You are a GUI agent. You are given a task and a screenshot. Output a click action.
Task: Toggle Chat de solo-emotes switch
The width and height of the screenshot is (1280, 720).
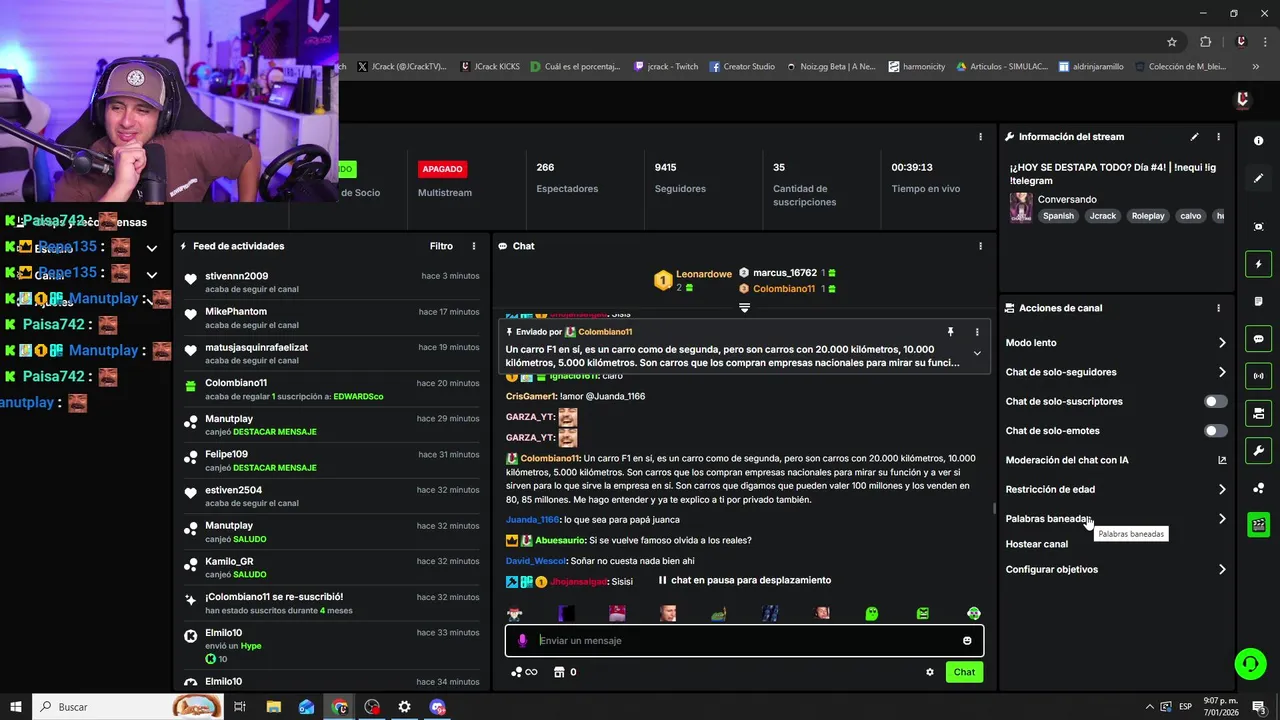pos(1215,431)
